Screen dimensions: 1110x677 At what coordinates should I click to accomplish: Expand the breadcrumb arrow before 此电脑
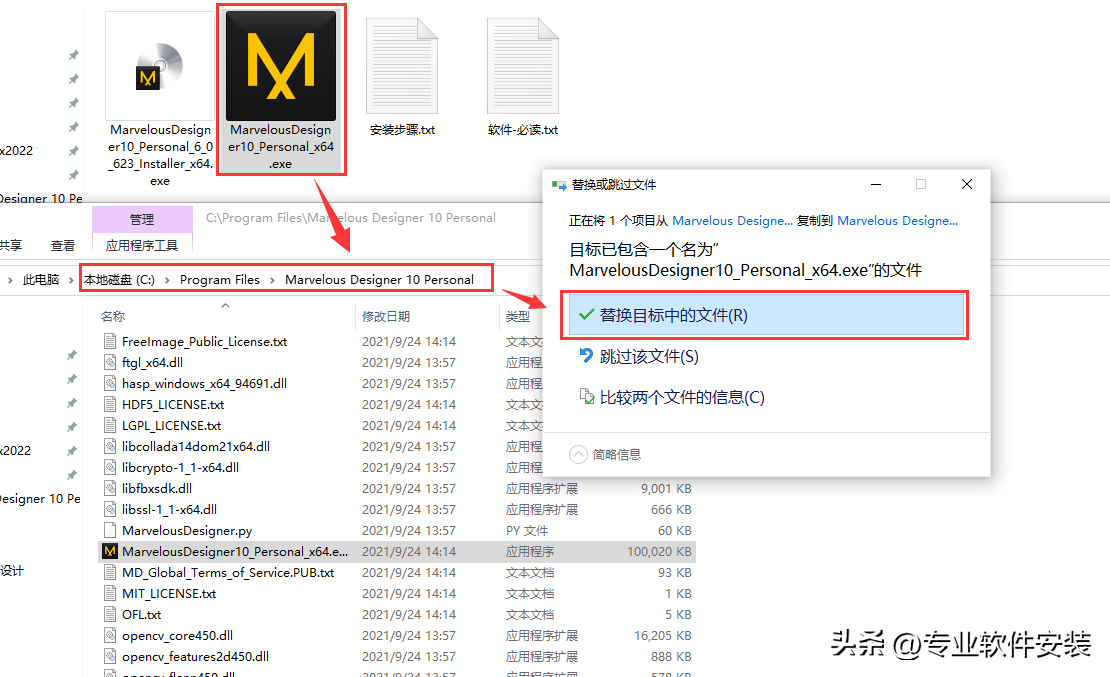click(x=10, y=280)
